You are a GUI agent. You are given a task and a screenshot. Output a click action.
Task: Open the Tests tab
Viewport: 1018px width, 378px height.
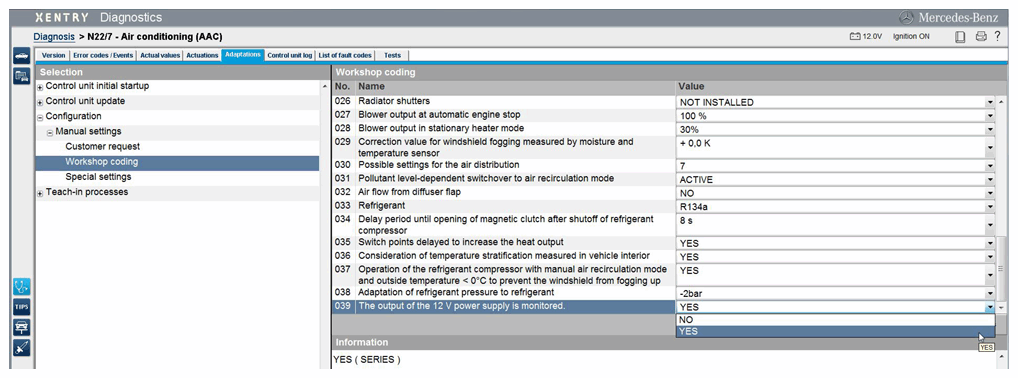tap(392, 55)
